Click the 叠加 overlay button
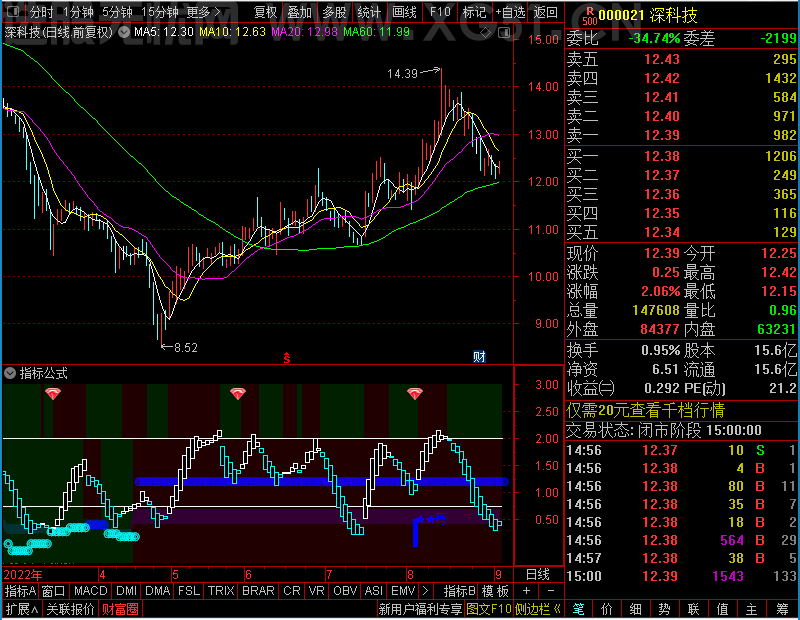Viewport: 800px width, 620px height. 299,12
